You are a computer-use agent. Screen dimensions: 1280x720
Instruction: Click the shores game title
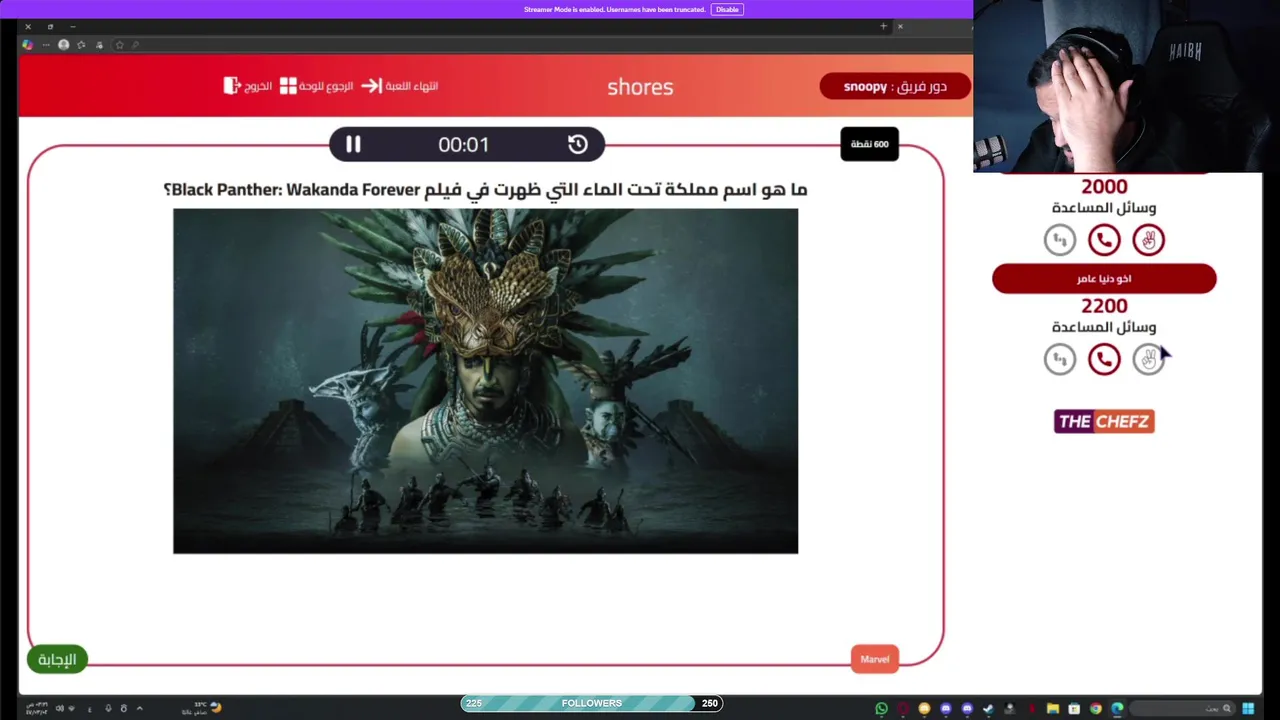point(640,87)
